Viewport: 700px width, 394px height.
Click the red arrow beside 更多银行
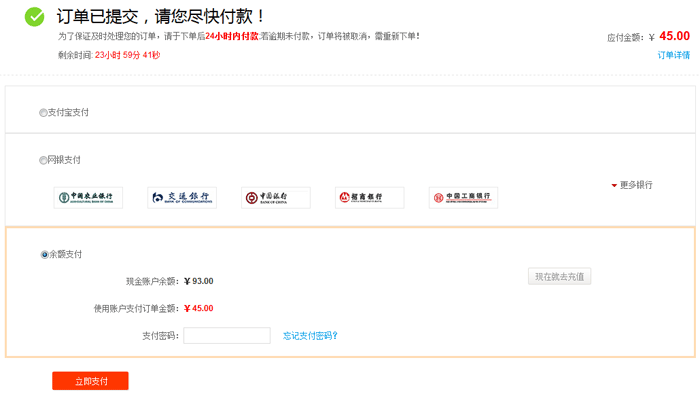(614, 185)
